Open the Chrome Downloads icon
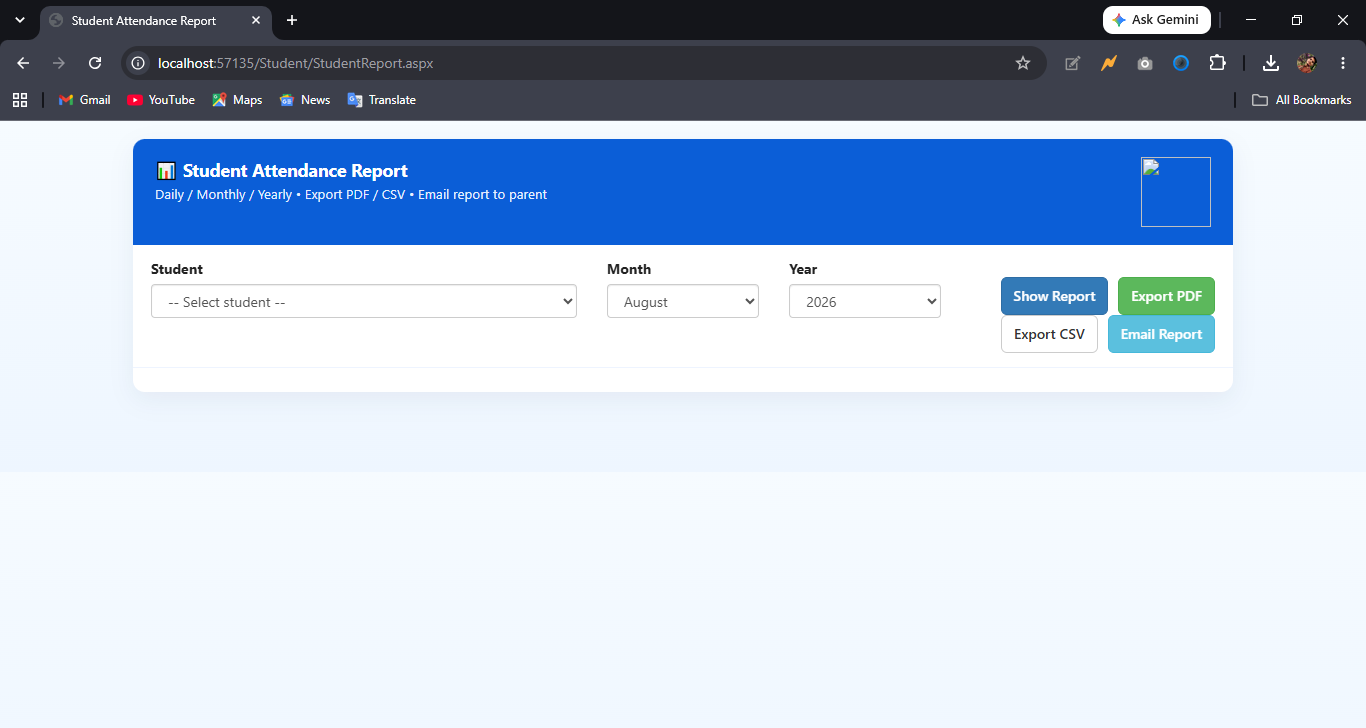The width and height of the screenshot is (1366, 728). (1271, 63)
